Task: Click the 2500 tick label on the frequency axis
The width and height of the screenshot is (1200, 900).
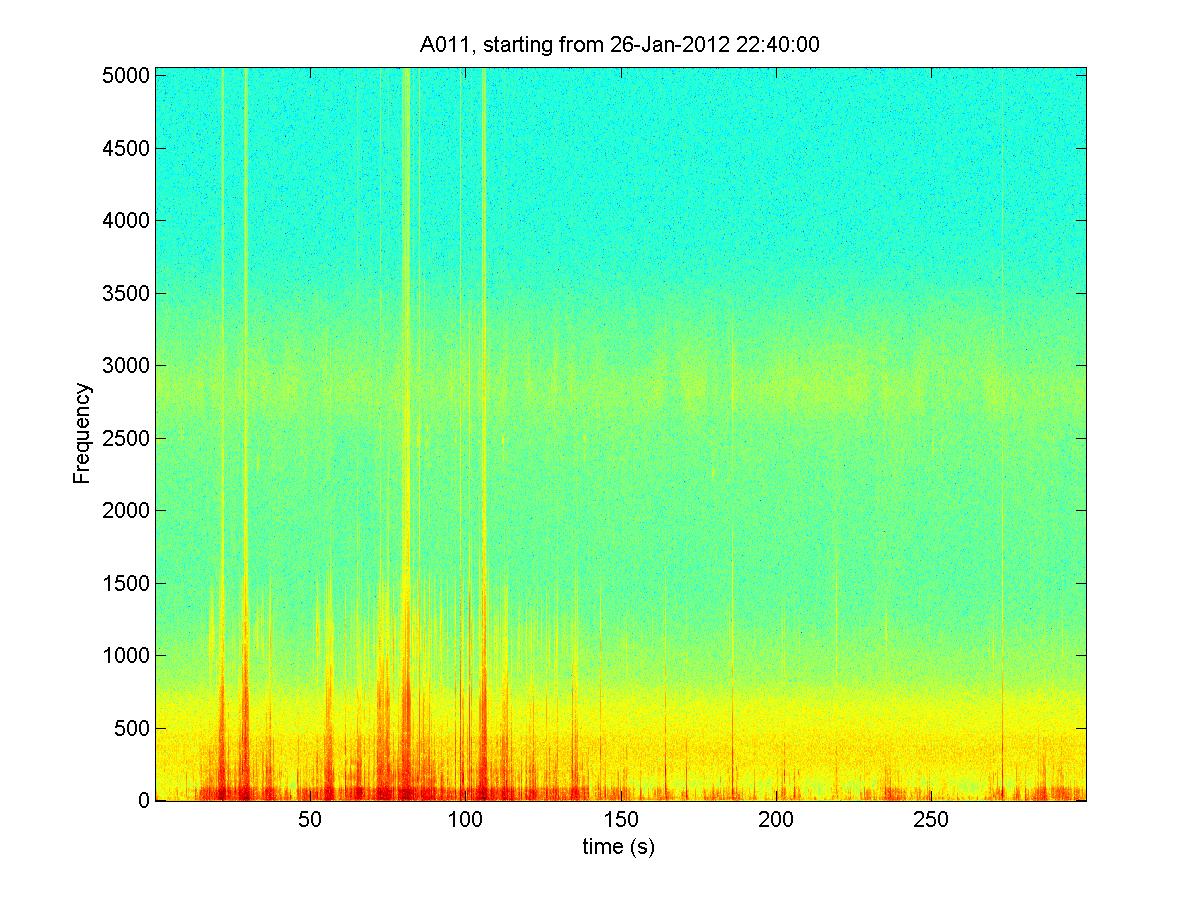Action: click(125, 438)
